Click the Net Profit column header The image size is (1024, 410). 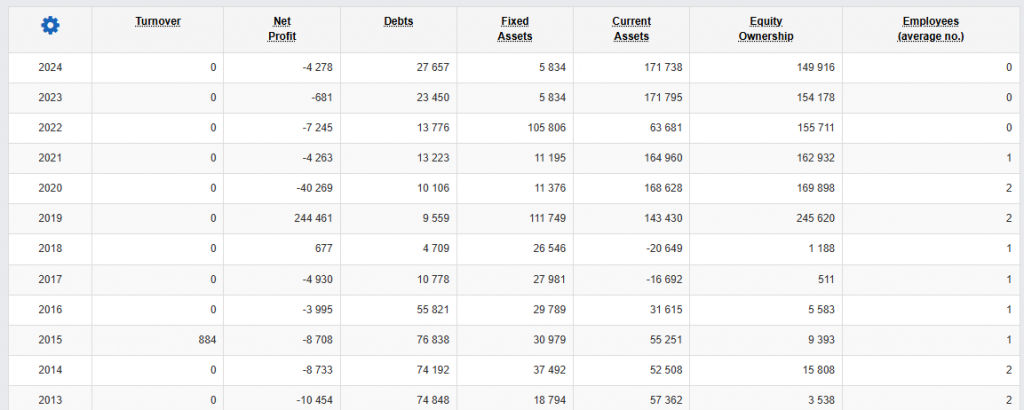click(x=282, y=29)
